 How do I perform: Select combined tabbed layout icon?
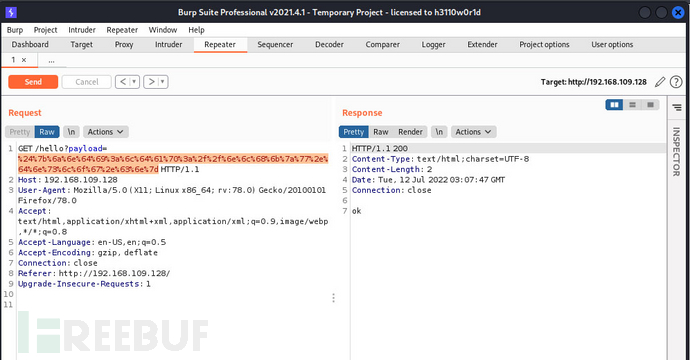(650, 105)
